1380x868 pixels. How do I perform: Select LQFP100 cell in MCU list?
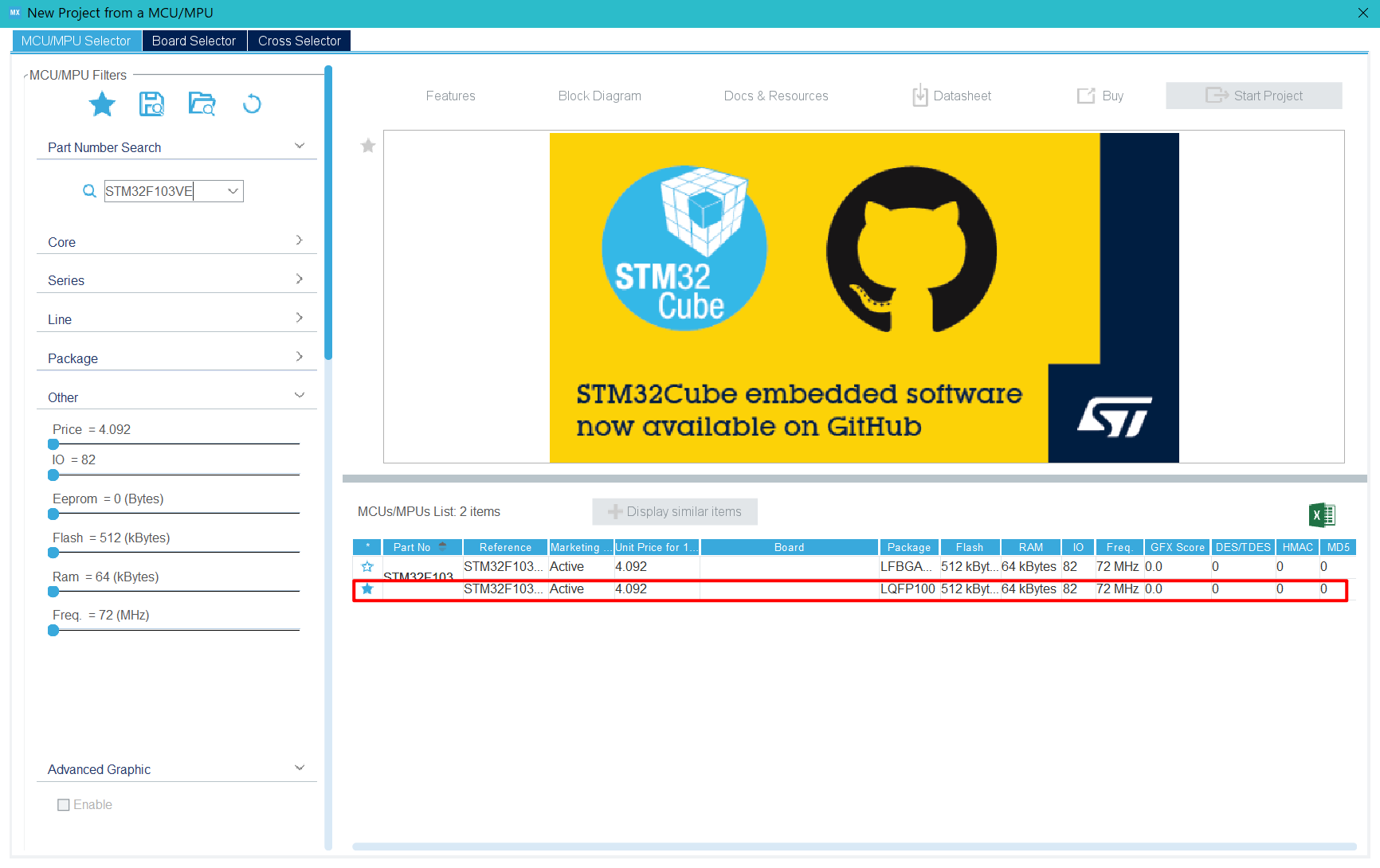[908, 589]
